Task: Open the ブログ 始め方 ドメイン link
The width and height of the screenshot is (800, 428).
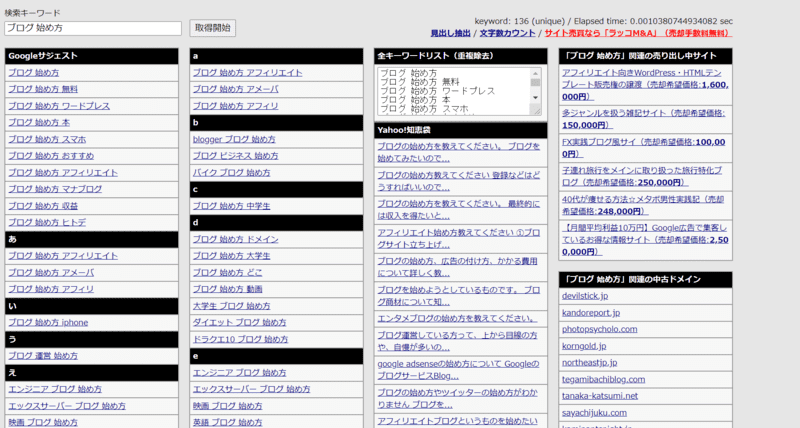Action: (236, 239)
